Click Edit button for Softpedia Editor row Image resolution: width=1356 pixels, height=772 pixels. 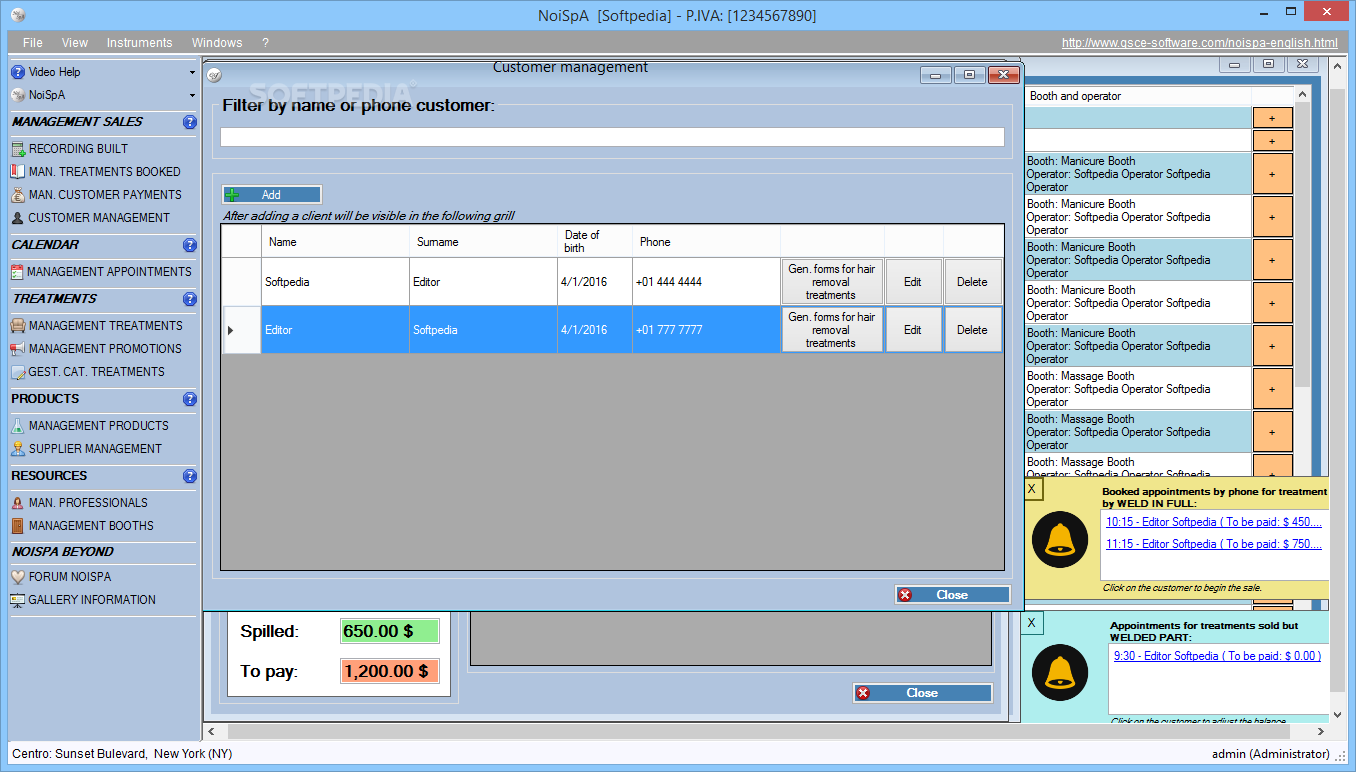coord(913,282)
